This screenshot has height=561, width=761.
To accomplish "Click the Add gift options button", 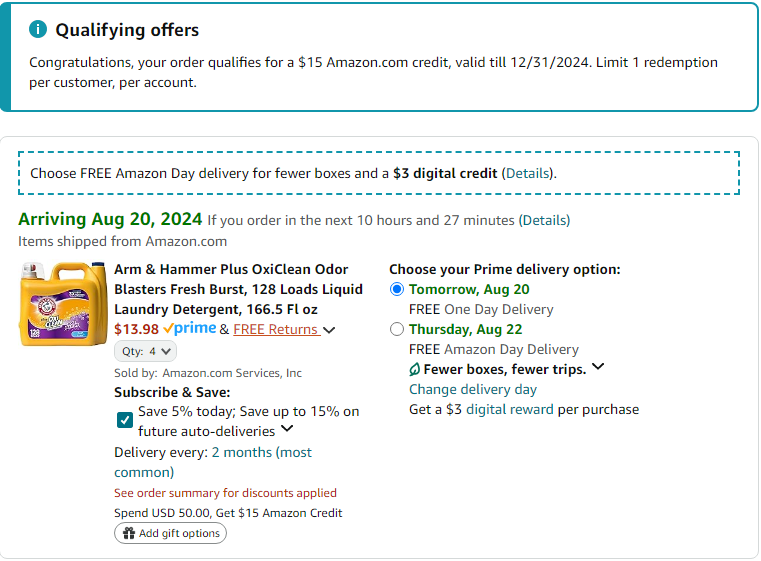I will (x=171, y=534).
